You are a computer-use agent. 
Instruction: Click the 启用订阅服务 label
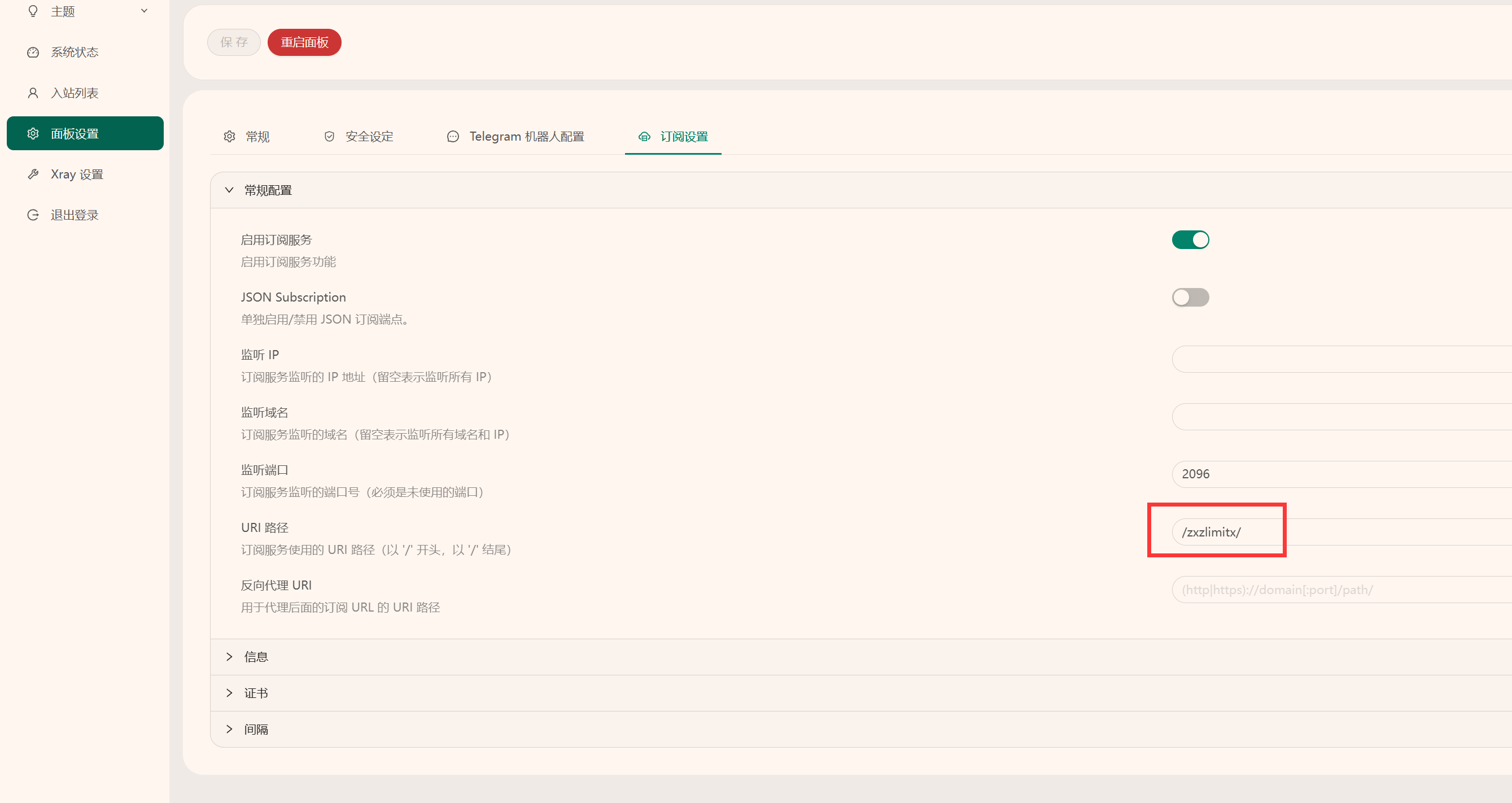tap(277, 239)
